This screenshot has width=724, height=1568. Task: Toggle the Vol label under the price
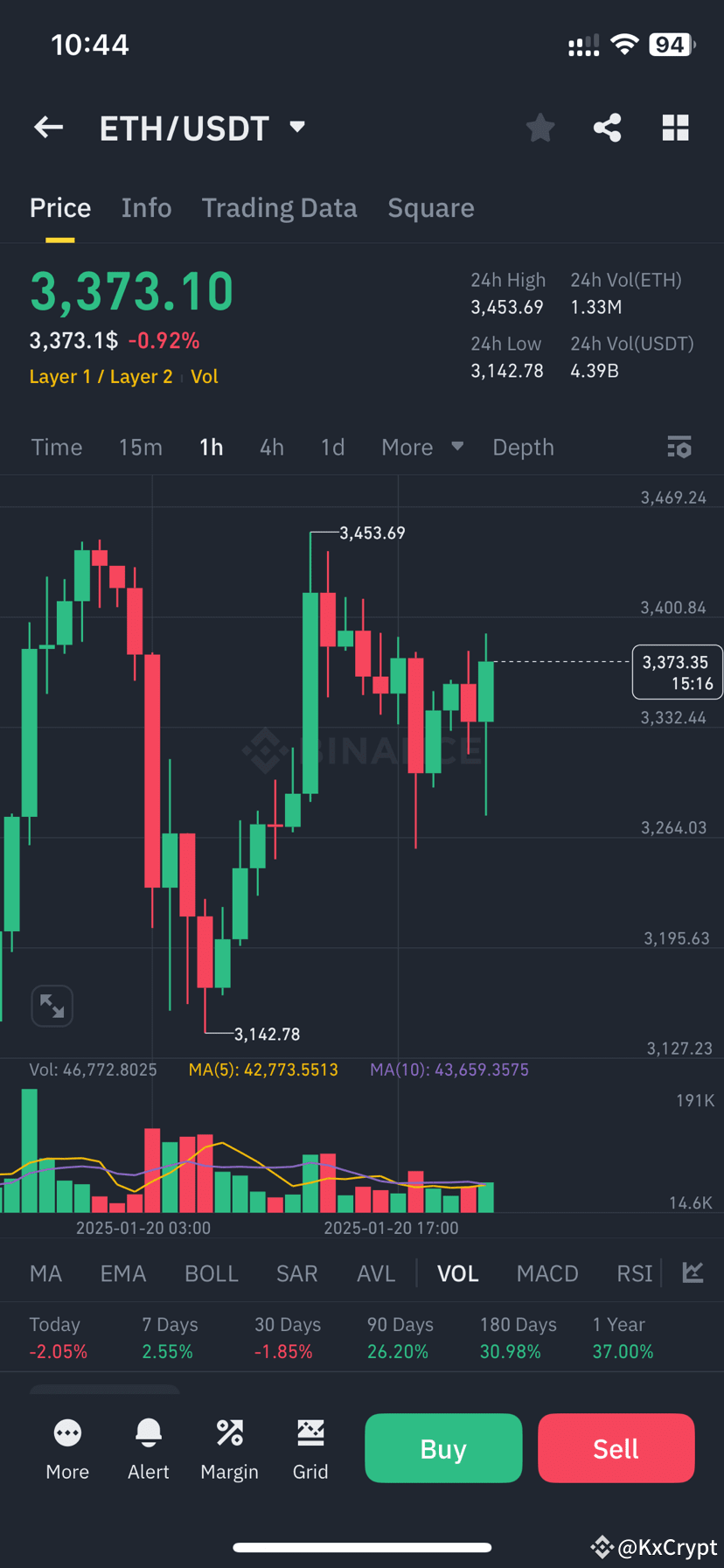(205, 376)
